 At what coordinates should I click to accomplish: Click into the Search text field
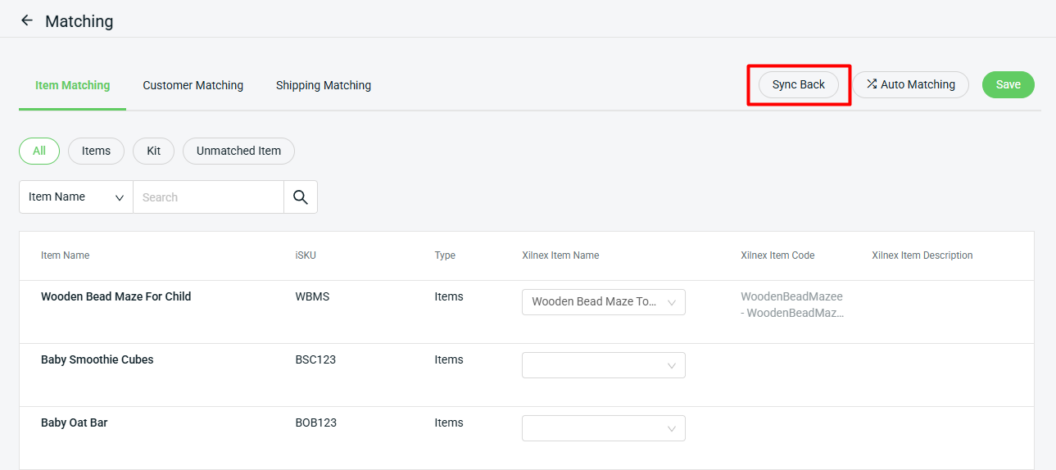(x=208, y=197)
